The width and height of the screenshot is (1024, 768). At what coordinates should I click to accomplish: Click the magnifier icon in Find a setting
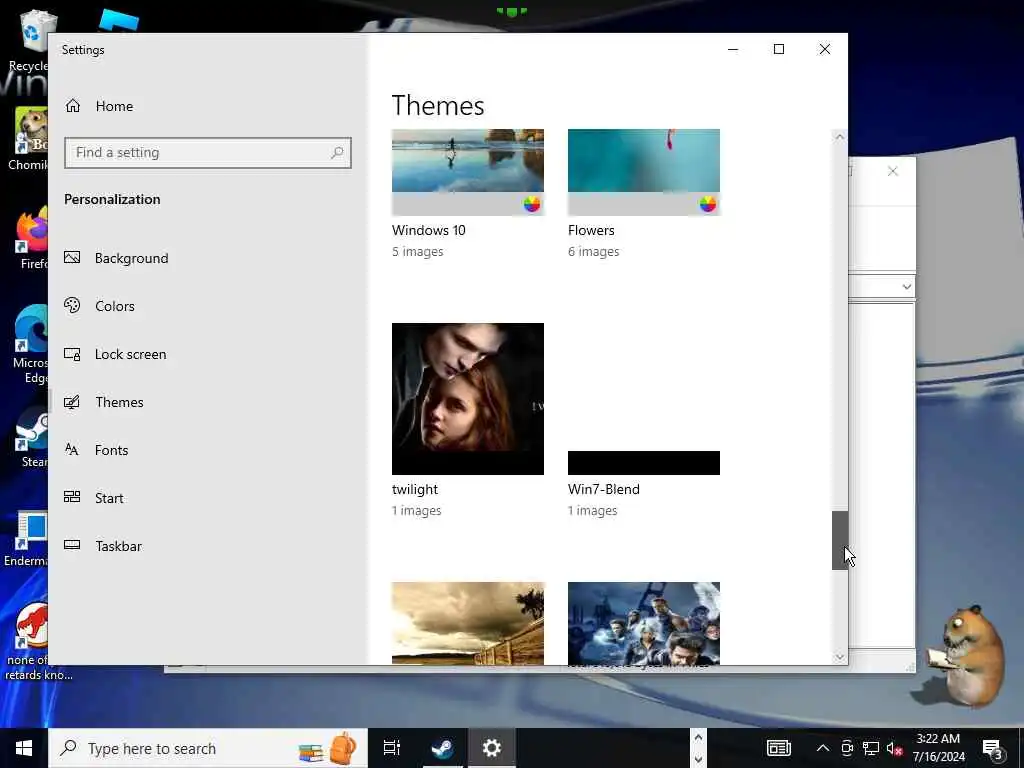[337, 153]
